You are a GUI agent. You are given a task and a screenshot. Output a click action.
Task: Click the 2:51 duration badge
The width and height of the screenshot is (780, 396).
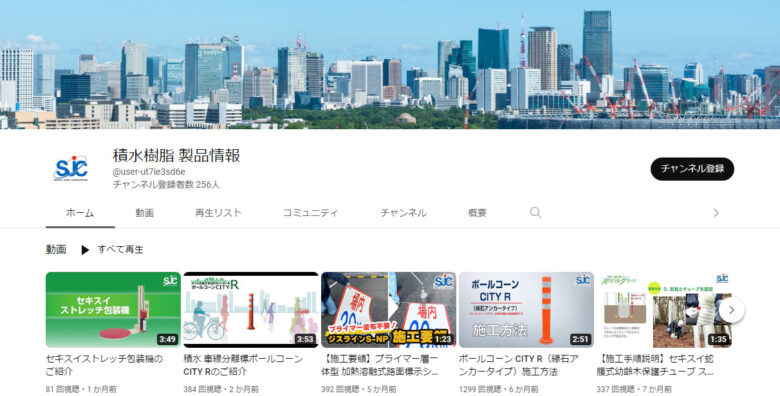tap(581, 339)
